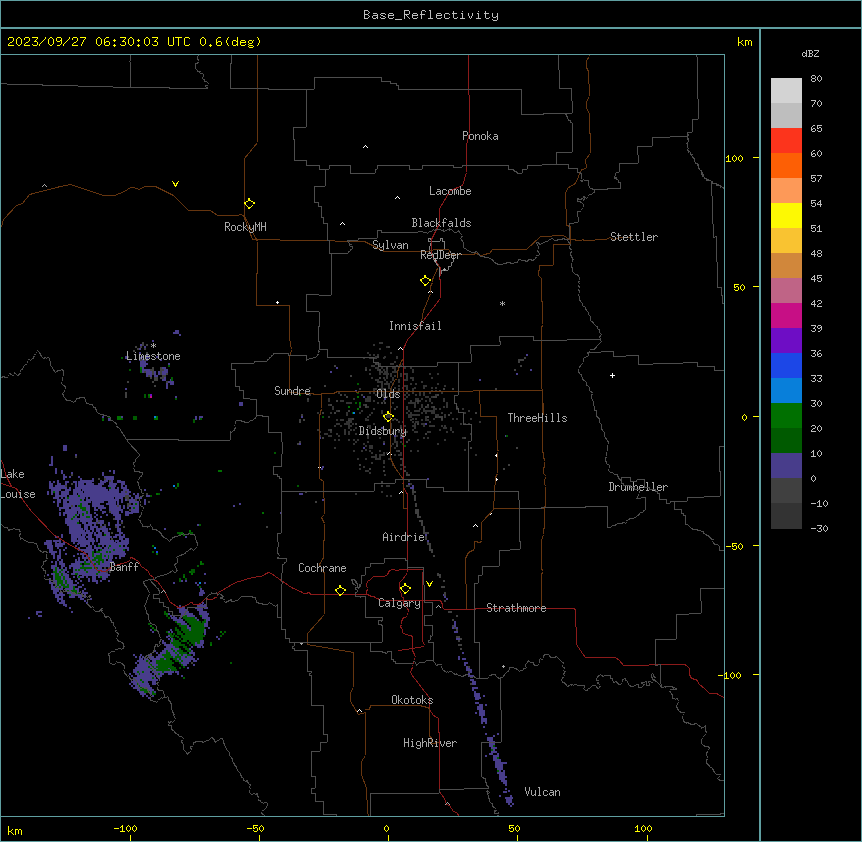This screenshot has width=862, height=842.
Task: Click the white caret marker west of Lacombe
Action: tap(397, 198)
